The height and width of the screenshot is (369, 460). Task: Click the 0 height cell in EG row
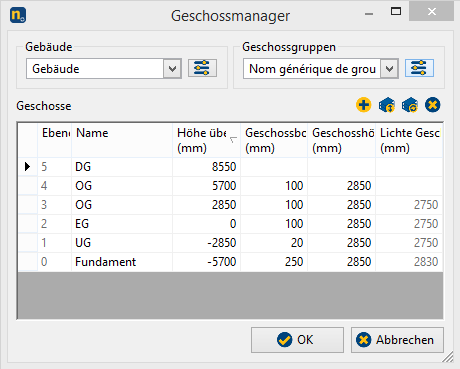[x=207, y=224]
